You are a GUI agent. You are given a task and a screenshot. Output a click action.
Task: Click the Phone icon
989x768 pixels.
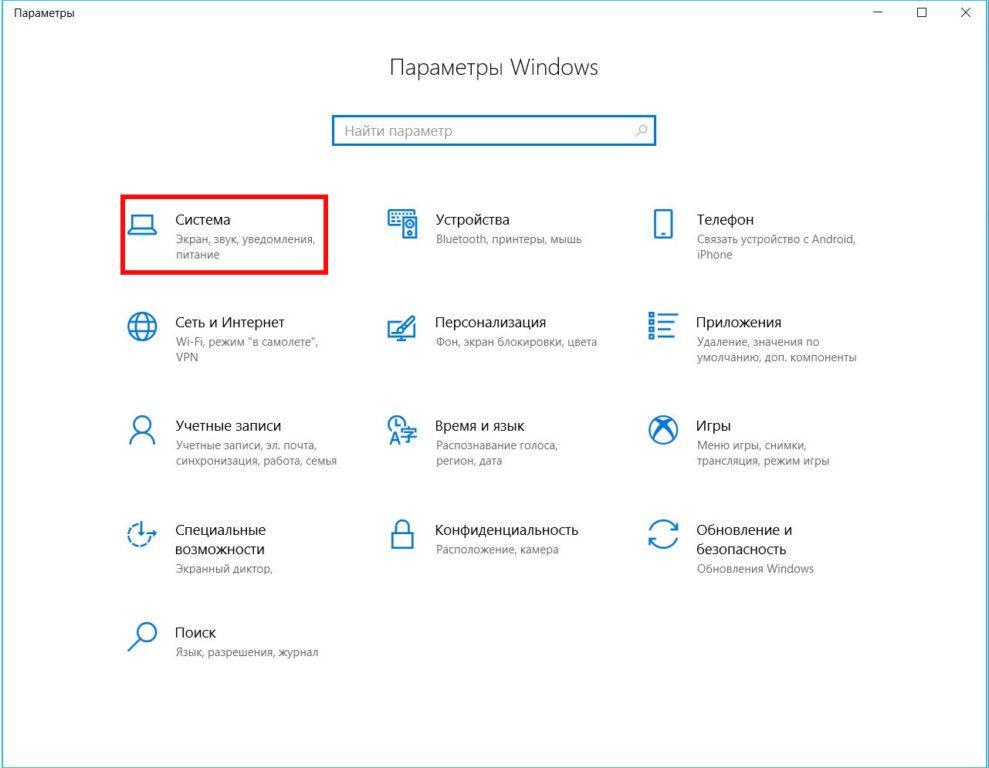point(663,225)
